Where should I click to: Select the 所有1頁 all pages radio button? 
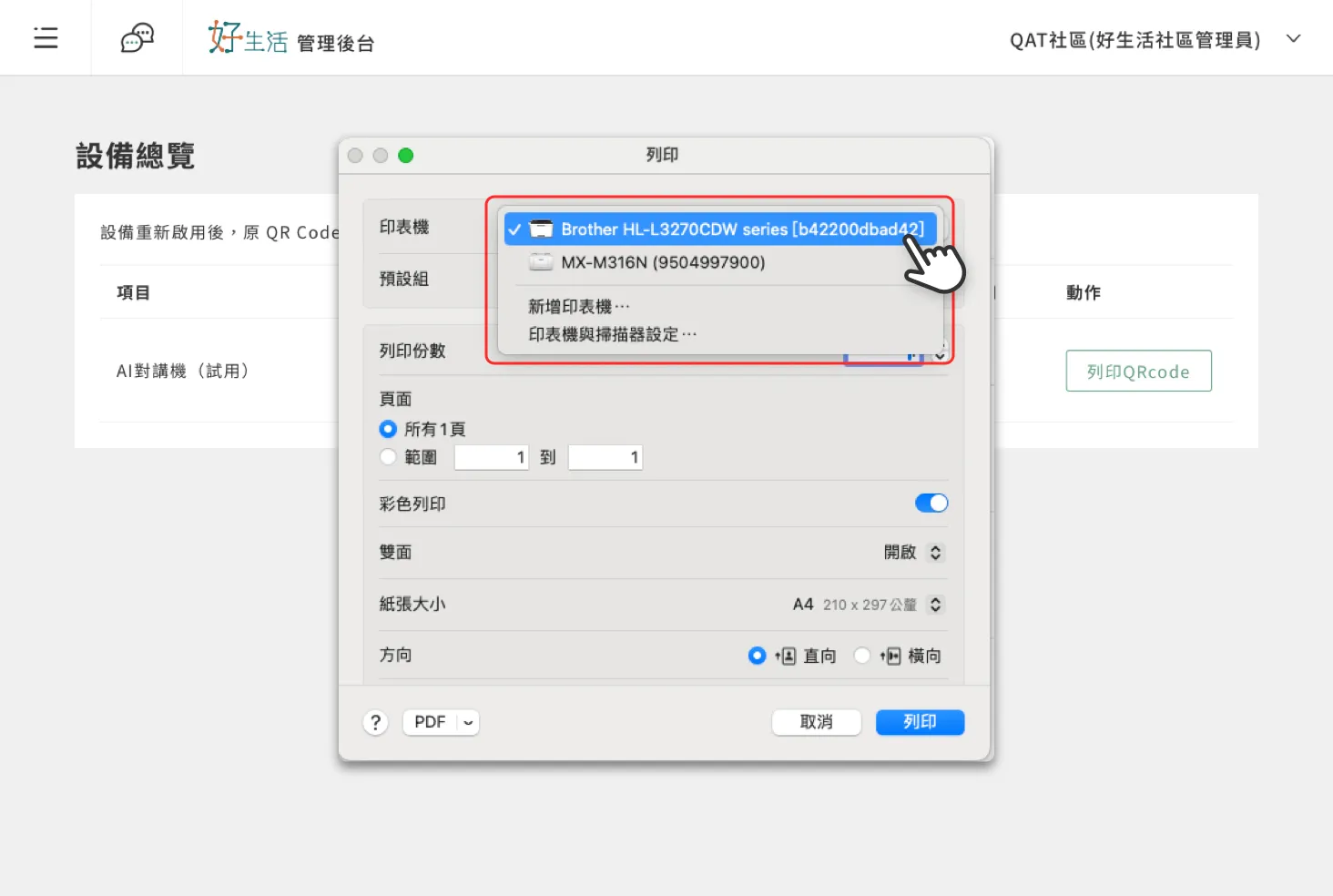pos(388,429)
